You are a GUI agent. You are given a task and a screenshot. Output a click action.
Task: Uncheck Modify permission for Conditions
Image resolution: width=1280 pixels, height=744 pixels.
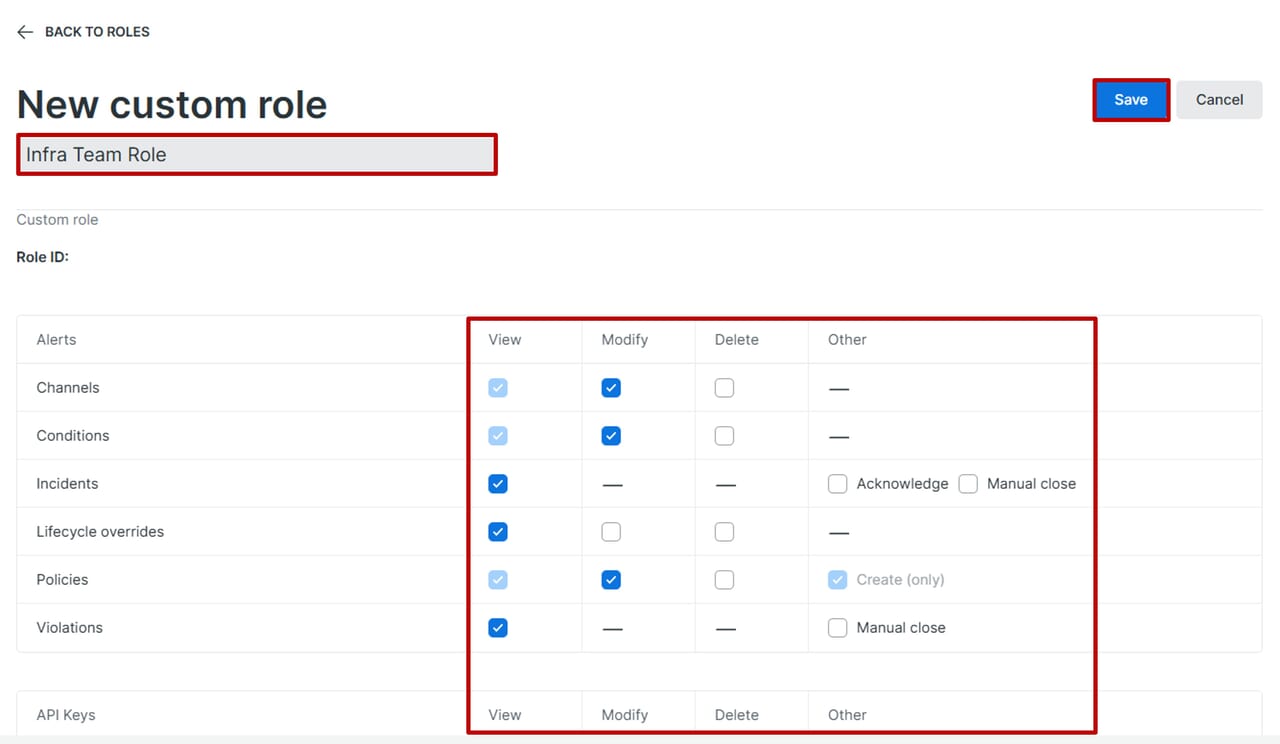pyautogui.click(x=611, y=436)
